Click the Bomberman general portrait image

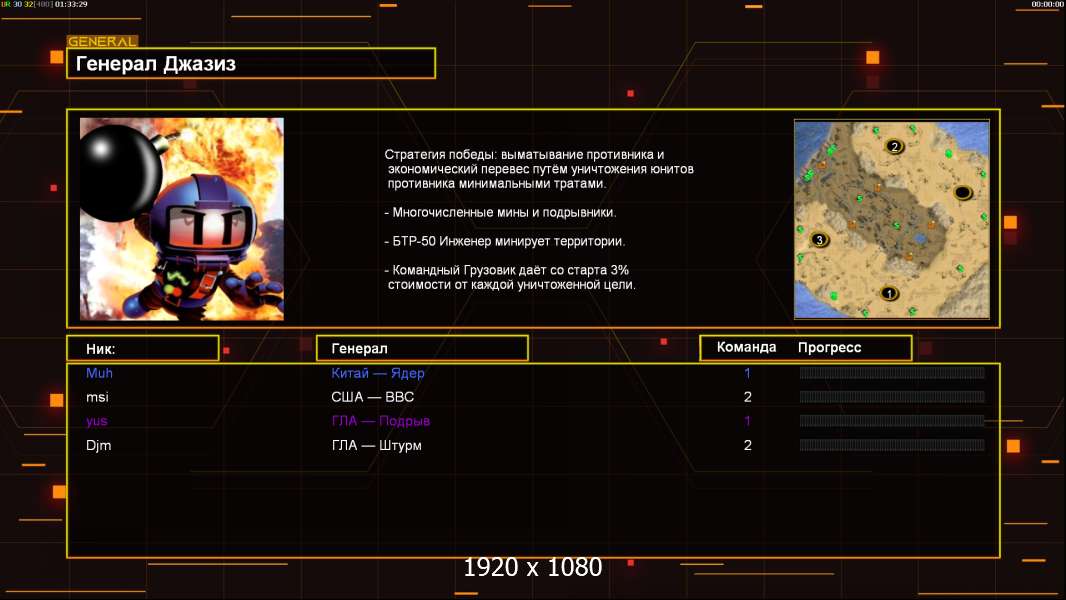point(182,219)
